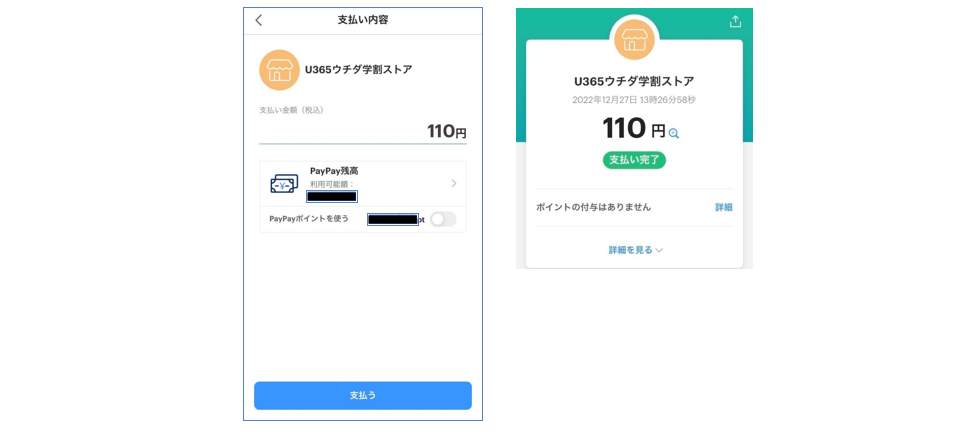Click the green 支払い完了 badge

pos(634,160)
